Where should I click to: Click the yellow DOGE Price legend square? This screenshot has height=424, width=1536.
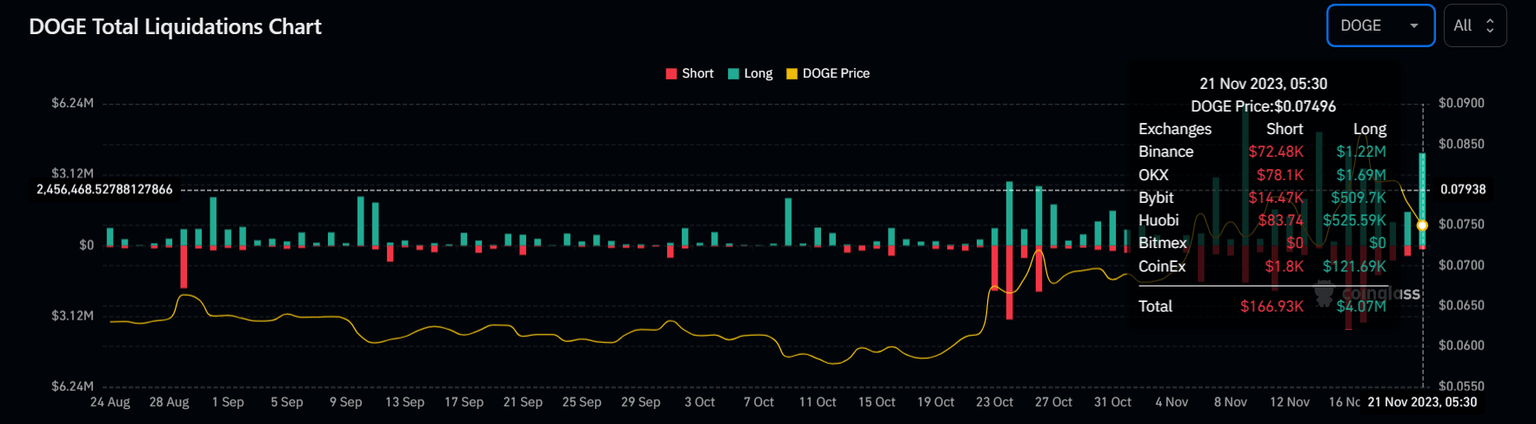tap(792, 73)
